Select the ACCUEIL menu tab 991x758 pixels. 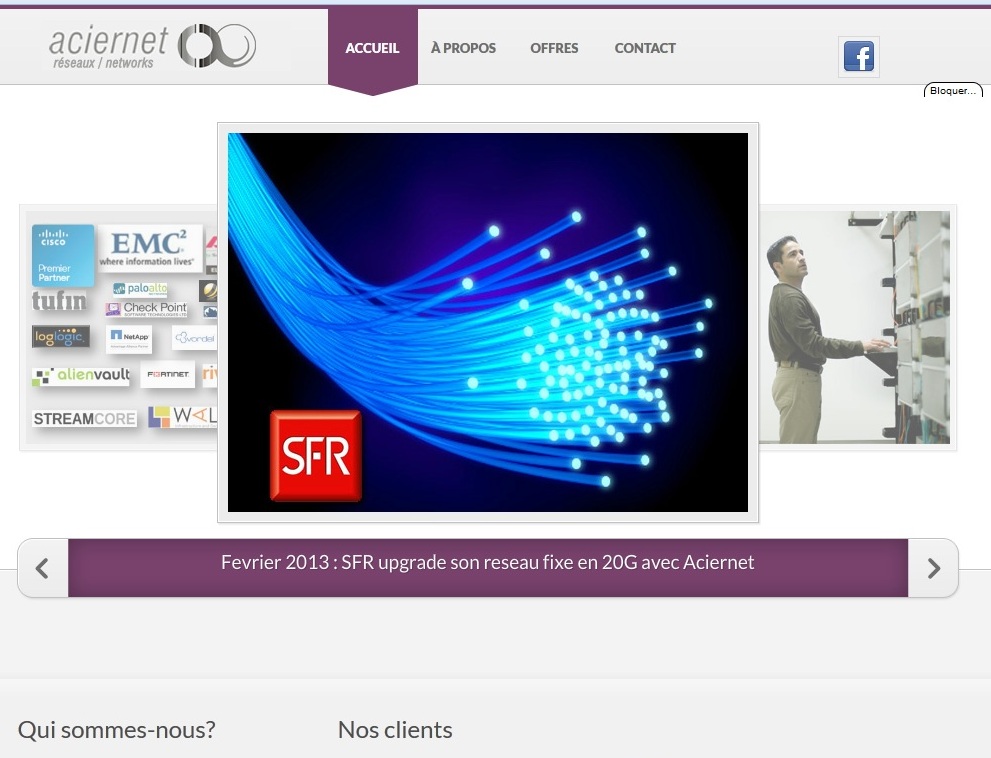tap(372, 48)
